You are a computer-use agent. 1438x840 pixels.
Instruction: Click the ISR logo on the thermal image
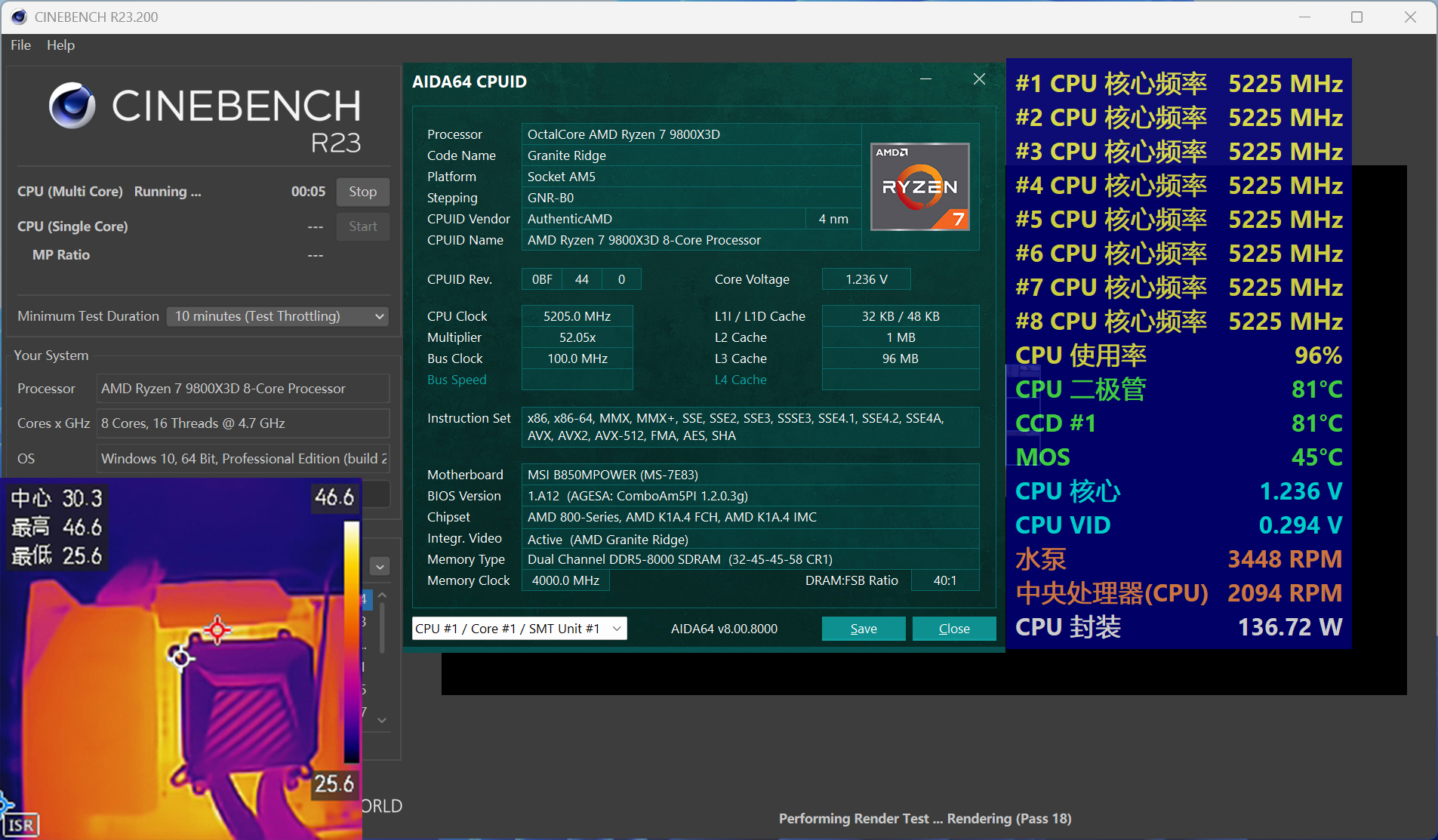pos(21,823)
